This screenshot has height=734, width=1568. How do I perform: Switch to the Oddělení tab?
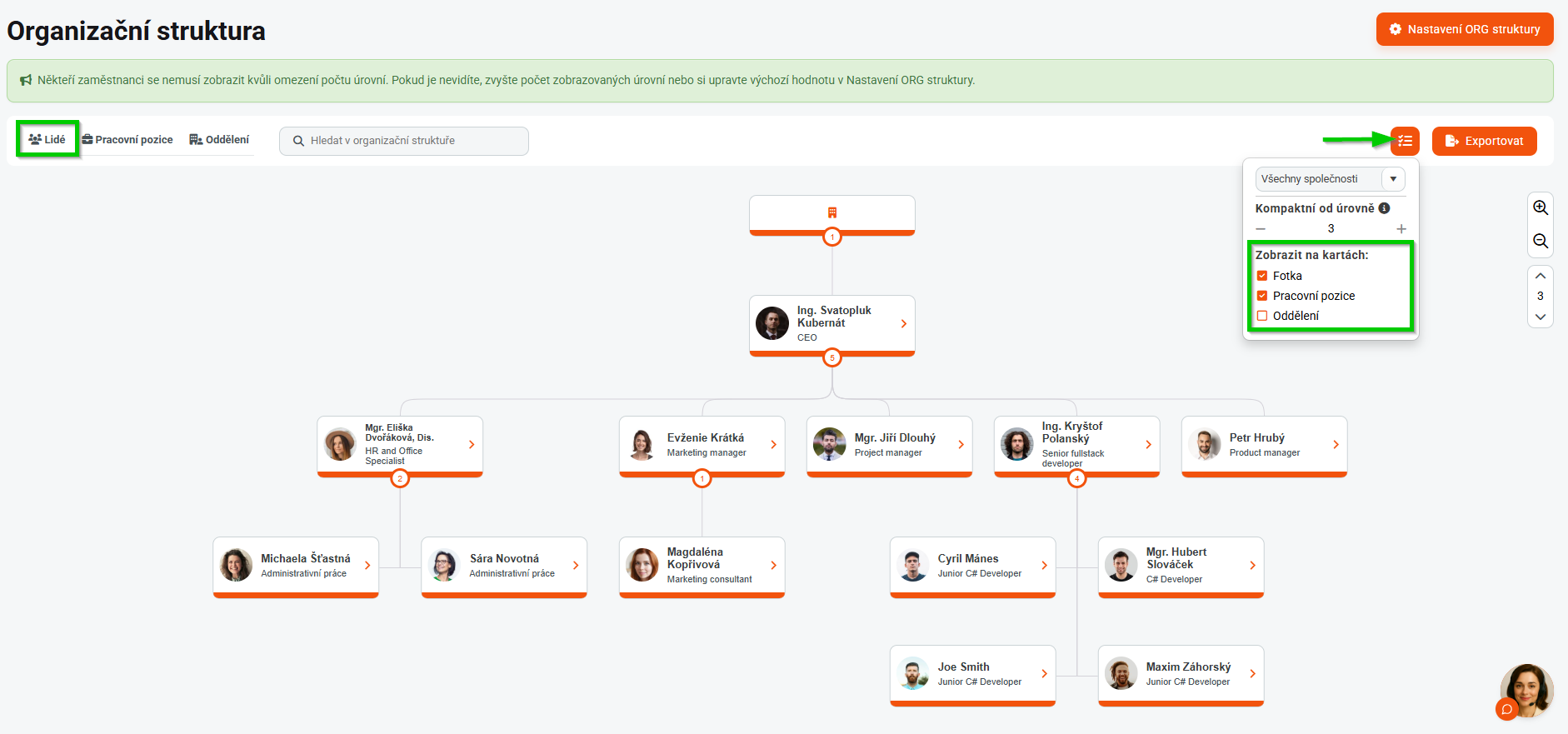point(219,140)
